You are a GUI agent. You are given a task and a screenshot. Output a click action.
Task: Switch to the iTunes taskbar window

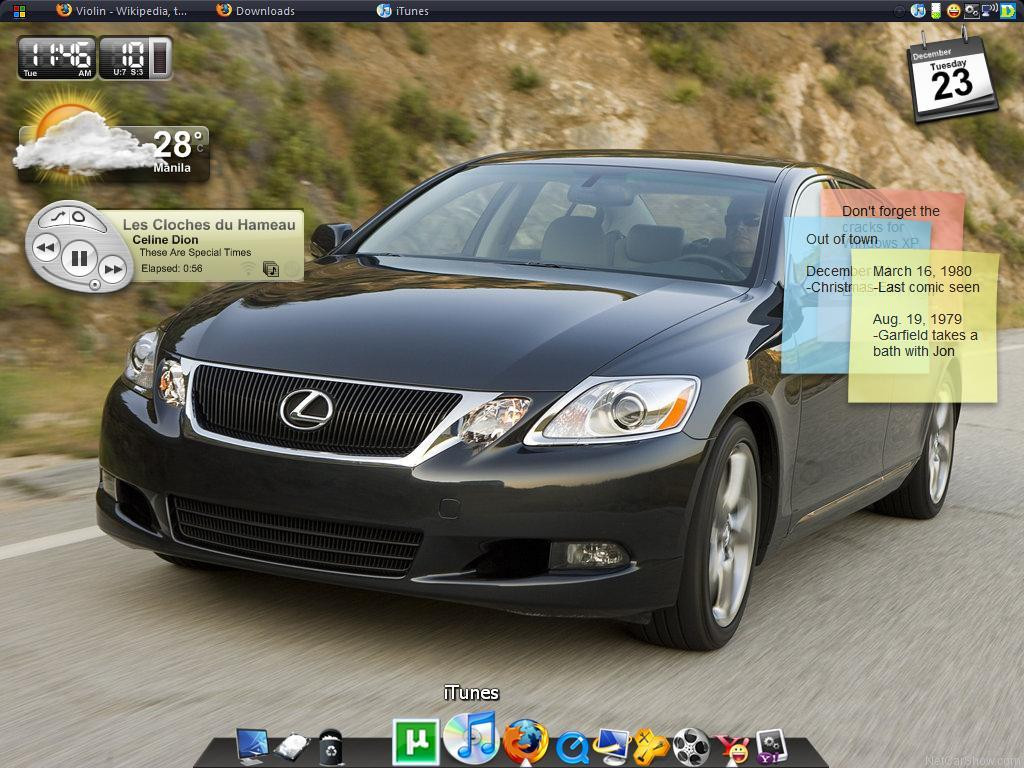[403, 10]
